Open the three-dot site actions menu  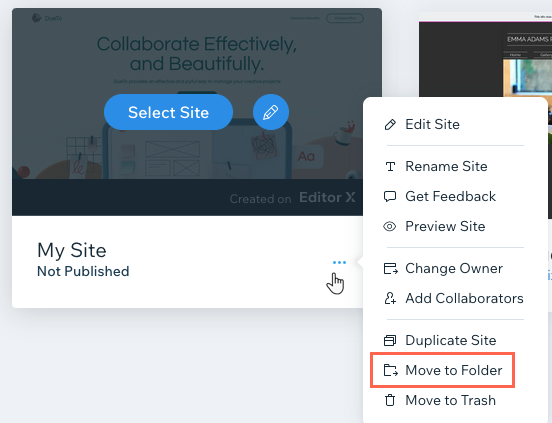[339, 263]
